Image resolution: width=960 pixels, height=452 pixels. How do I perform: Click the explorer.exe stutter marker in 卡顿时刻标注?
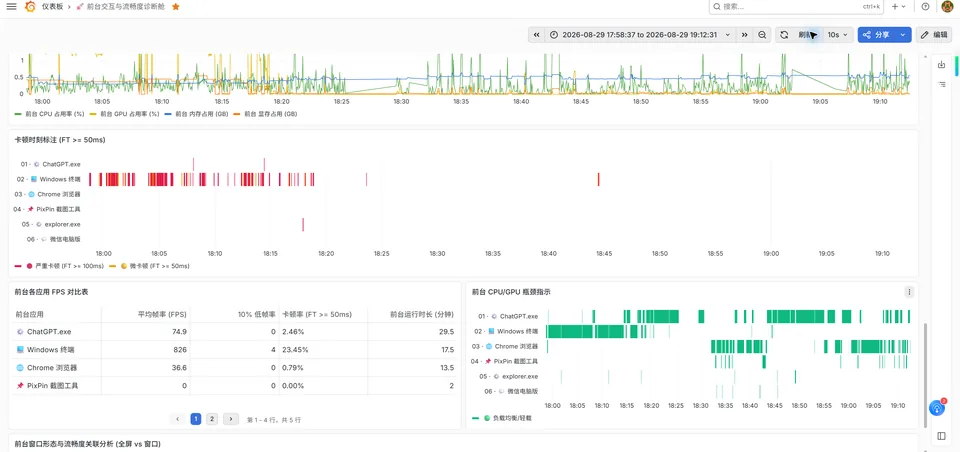pos(303,224)
